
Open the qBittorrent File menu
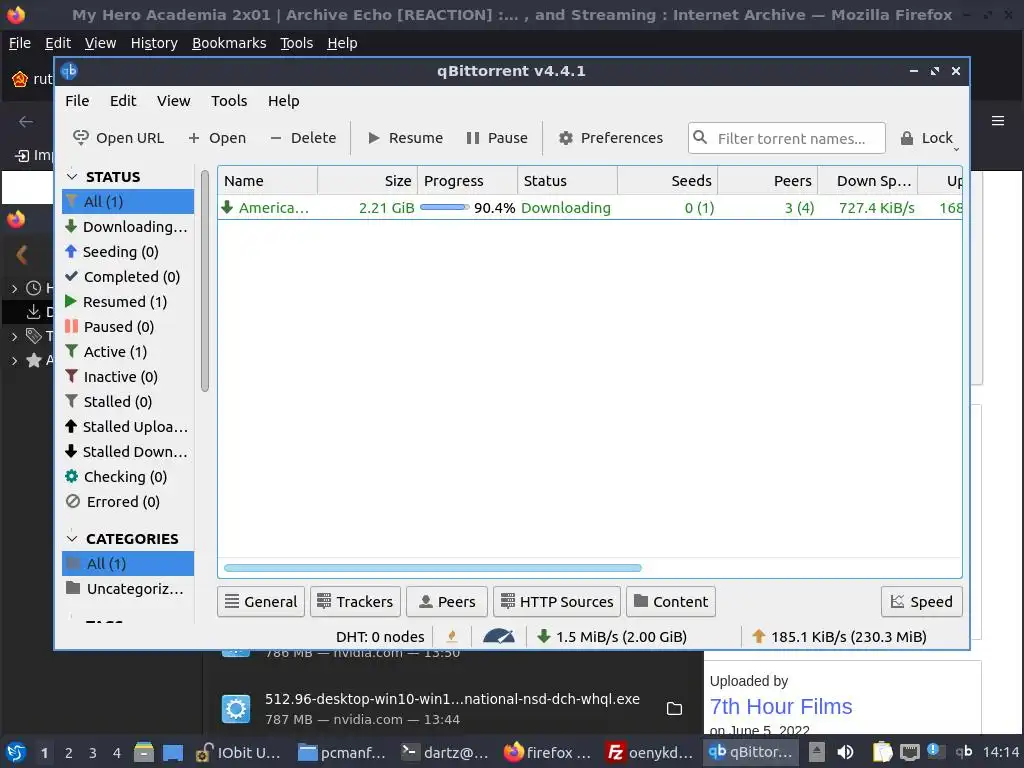(x=77, y=101)
